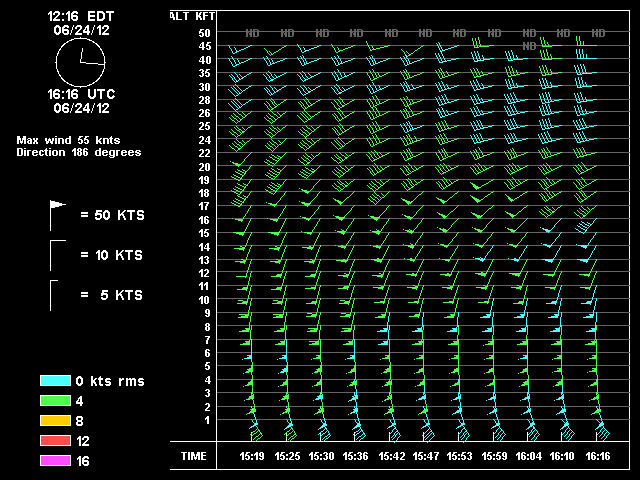640x480 pixels.
Task: Click the 12 altitude label
Action: [204, 273]
